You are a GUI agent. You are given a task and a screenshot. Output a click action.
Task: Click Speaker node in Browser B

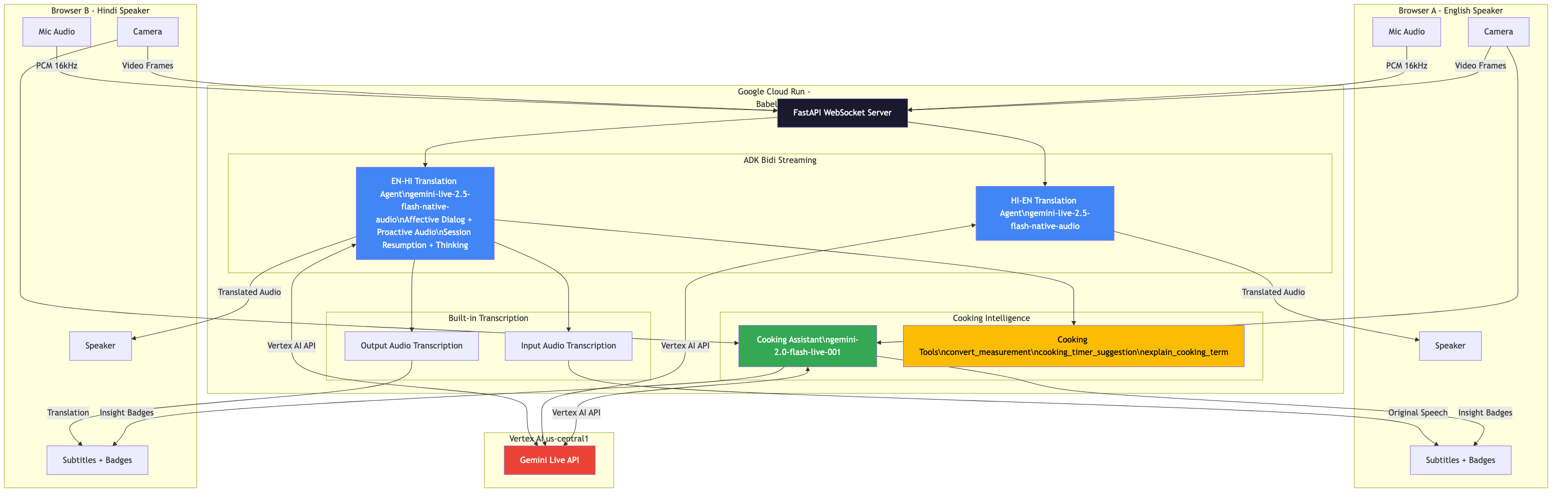(100, 346)
